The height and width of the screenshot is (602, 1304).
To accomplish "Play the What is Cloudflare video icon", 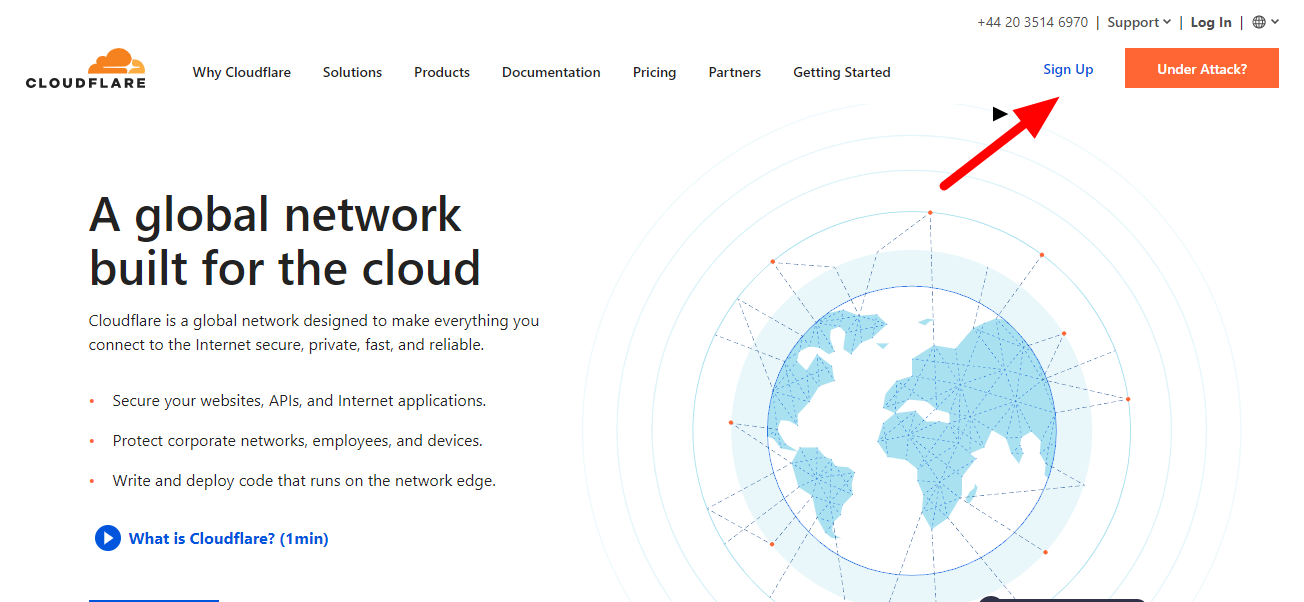I will click(x=108, y=538).
